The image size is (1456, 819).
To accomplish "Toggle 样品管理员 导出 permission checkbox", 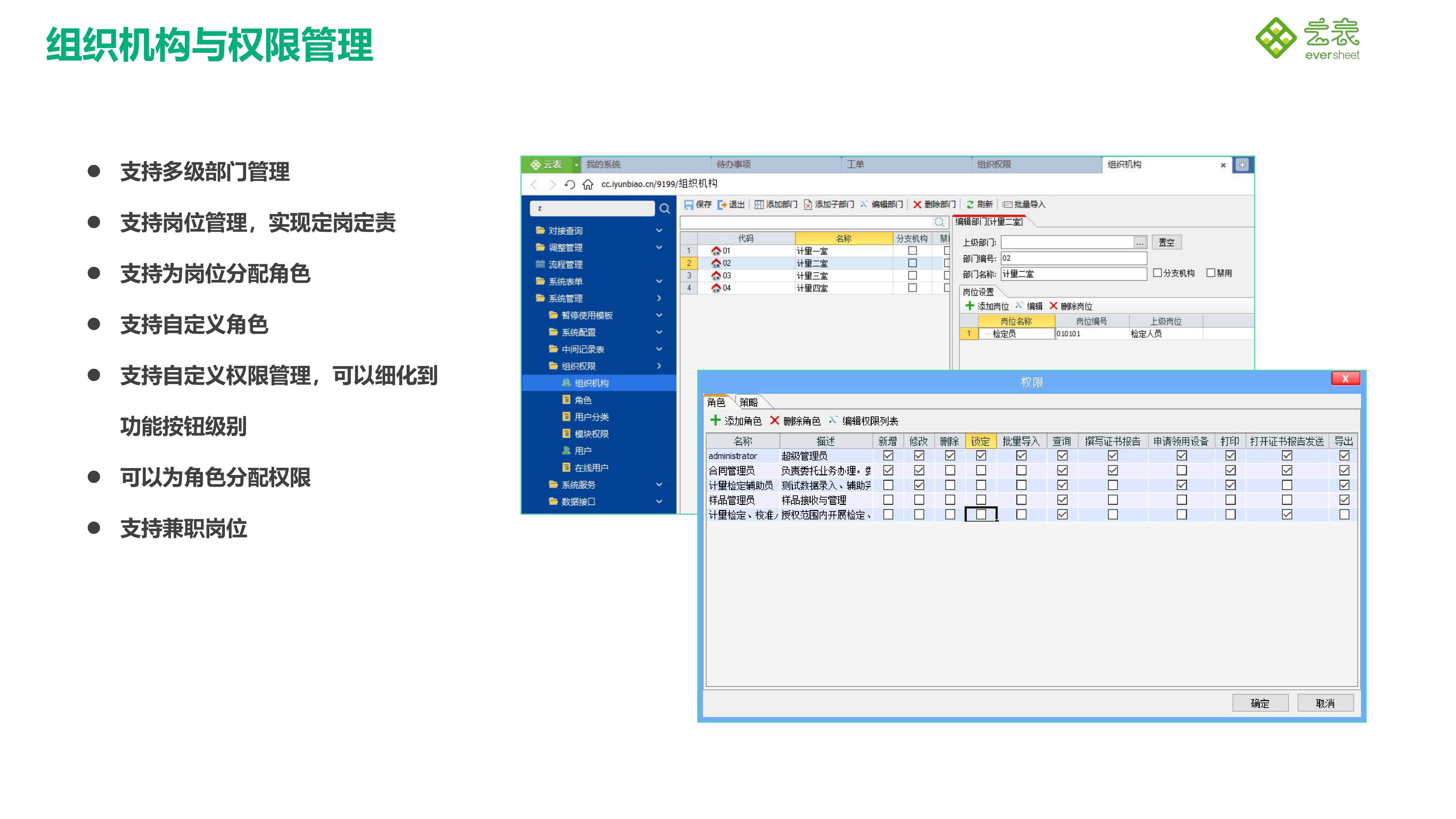I will (x=1344, y=500).
